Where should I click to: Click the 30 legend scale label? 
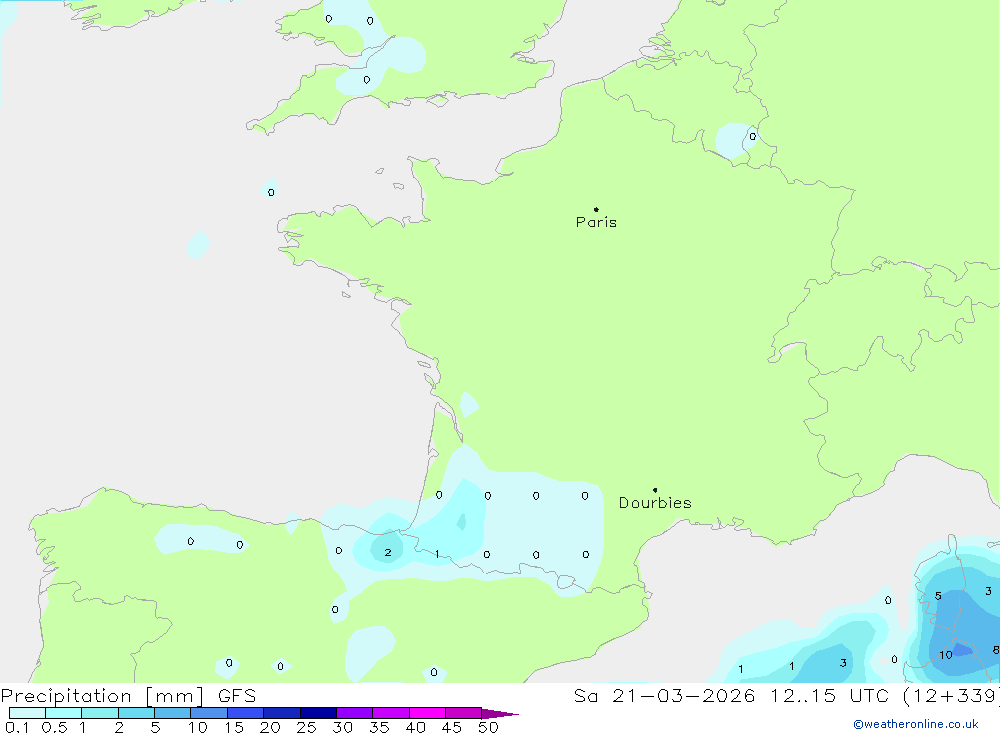tap(342, 727)
